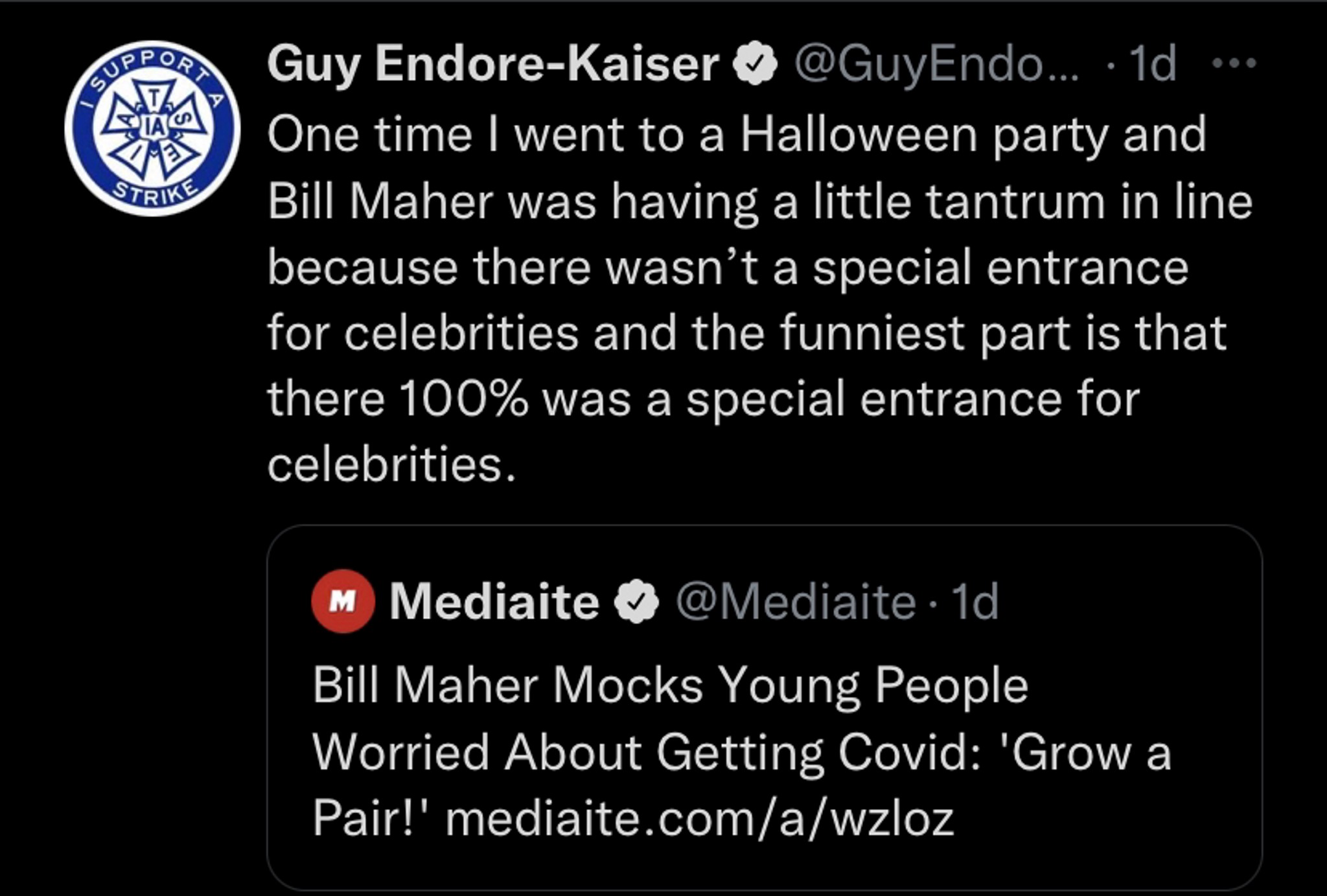1327x896 pixels.
Task: Open the mediaite.com/a/wzloz link
Action: pos(700,818)
